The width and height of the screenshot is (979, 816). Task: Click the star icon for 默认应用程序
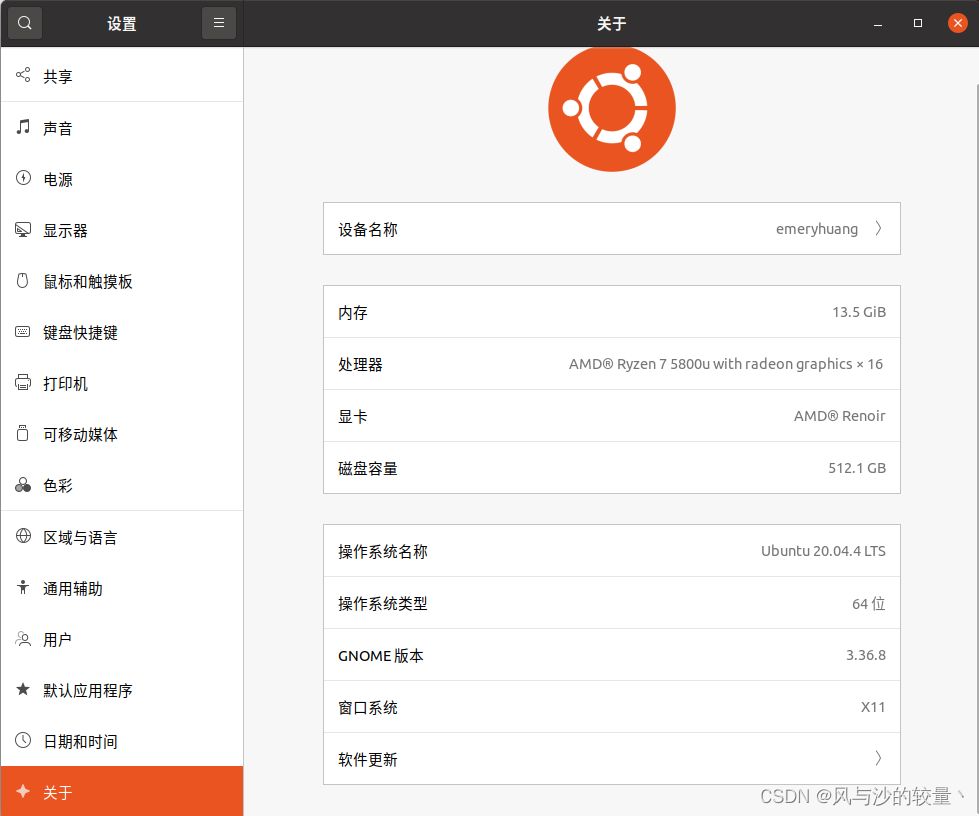(x=23, y=689)
